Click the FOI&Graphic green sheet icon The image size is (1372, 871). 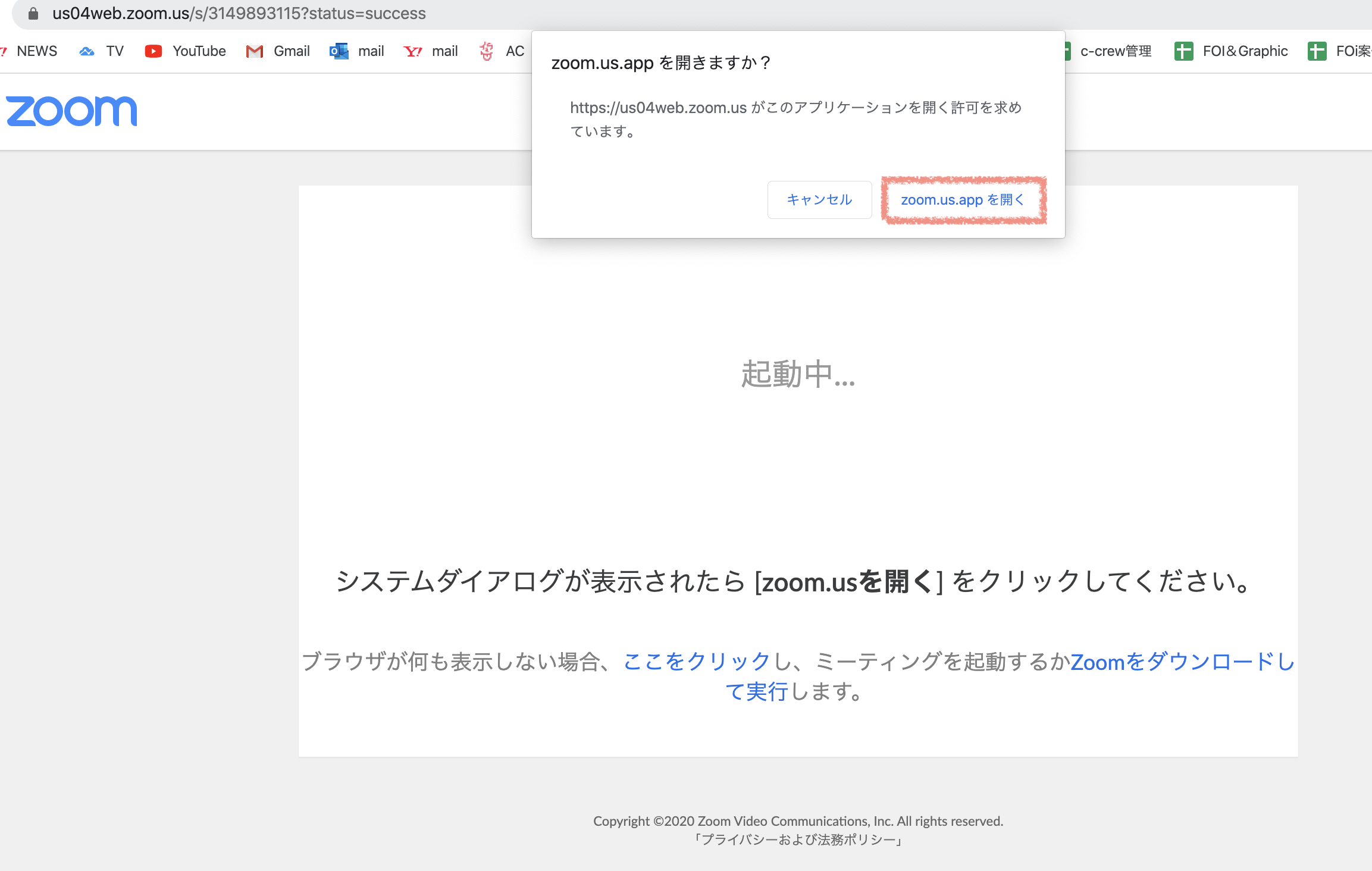pos(1184,52)
